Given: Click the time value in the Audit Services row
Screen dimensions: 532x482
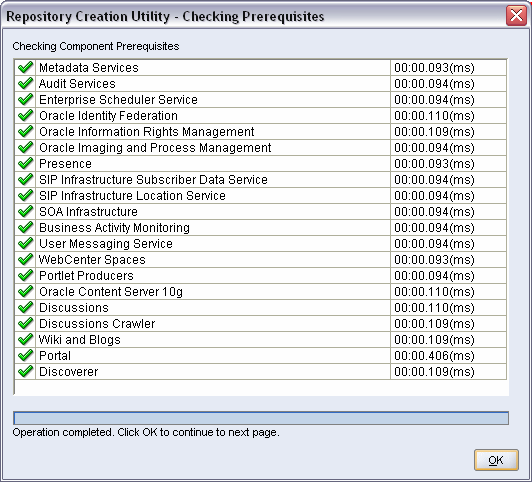Looking at the screenshot, I should [x=434, y=83].
